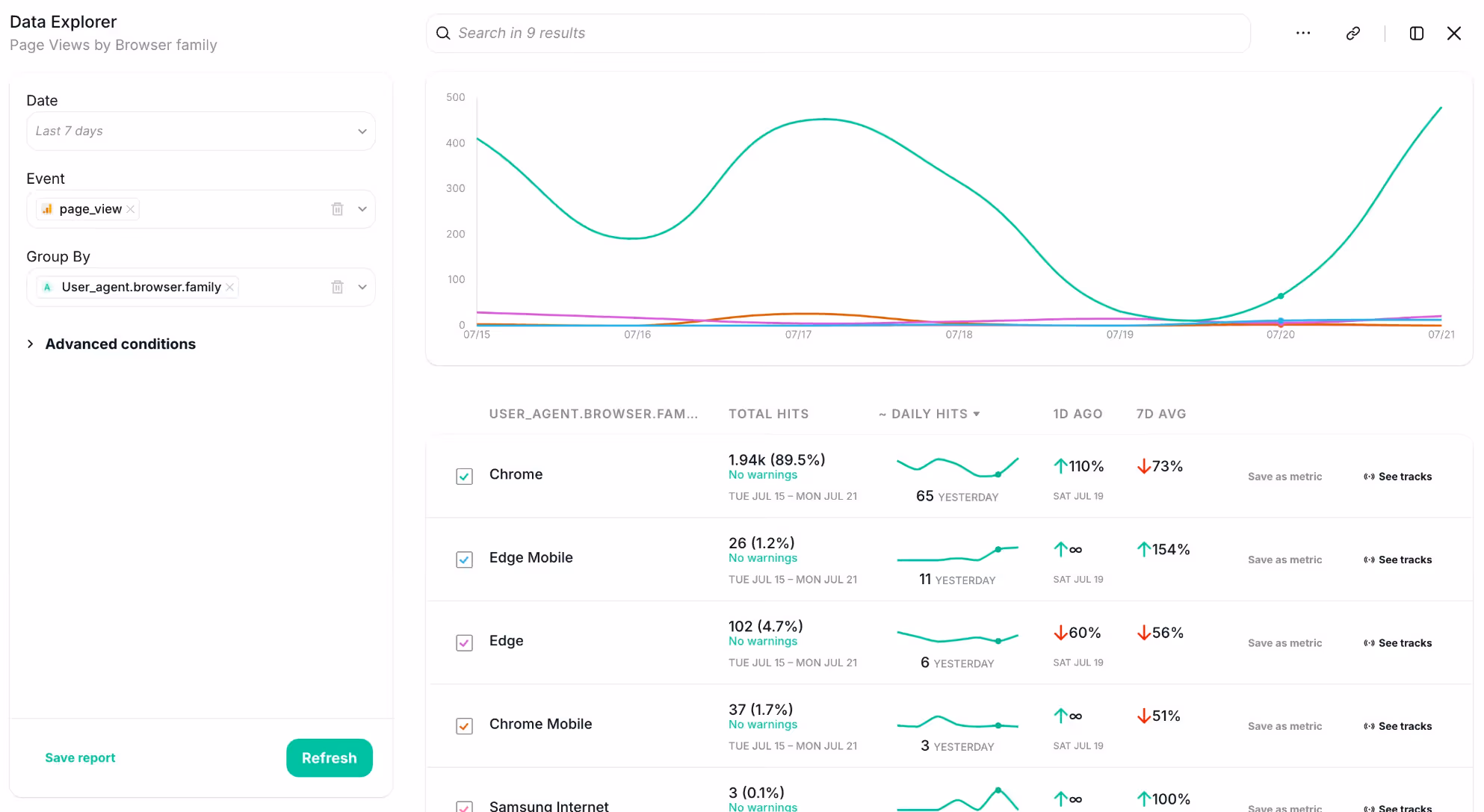Open the Last 7 days date dropdown
This screenshot has height=812, width=1484.
coord(200,131)
